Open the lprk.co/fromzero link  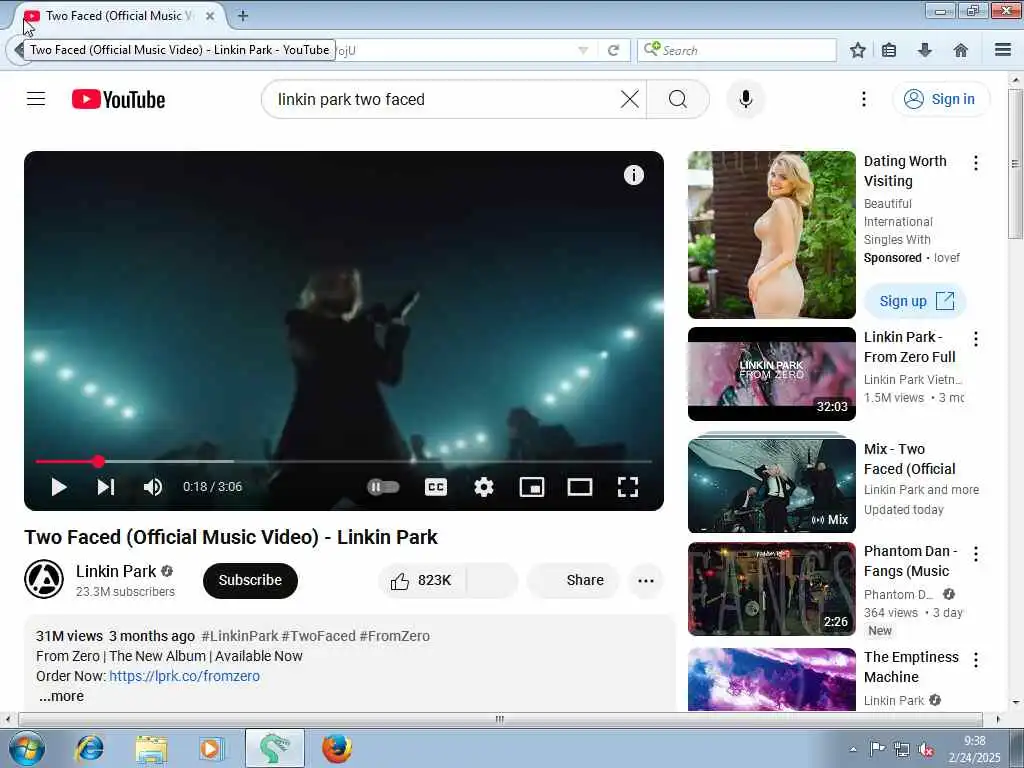184,676
